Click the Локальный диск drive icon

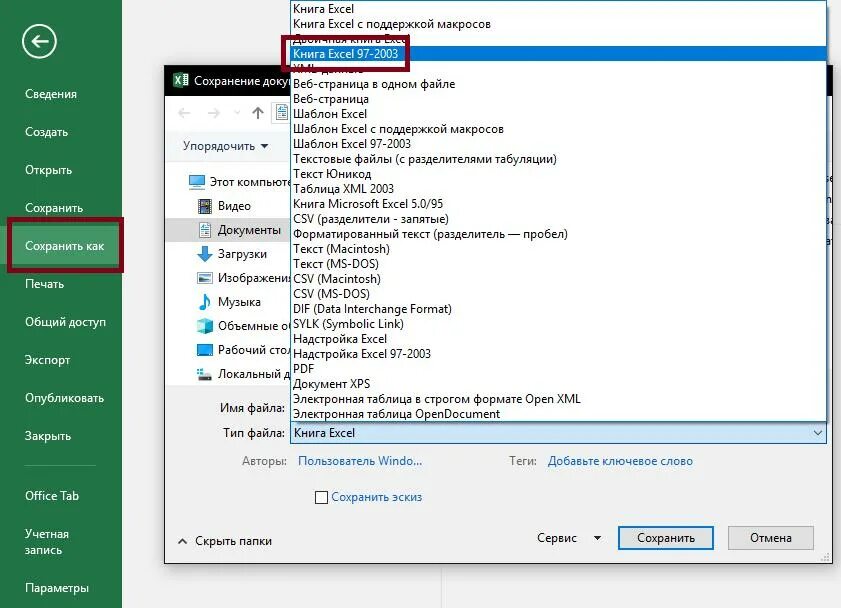click(204, 374)
